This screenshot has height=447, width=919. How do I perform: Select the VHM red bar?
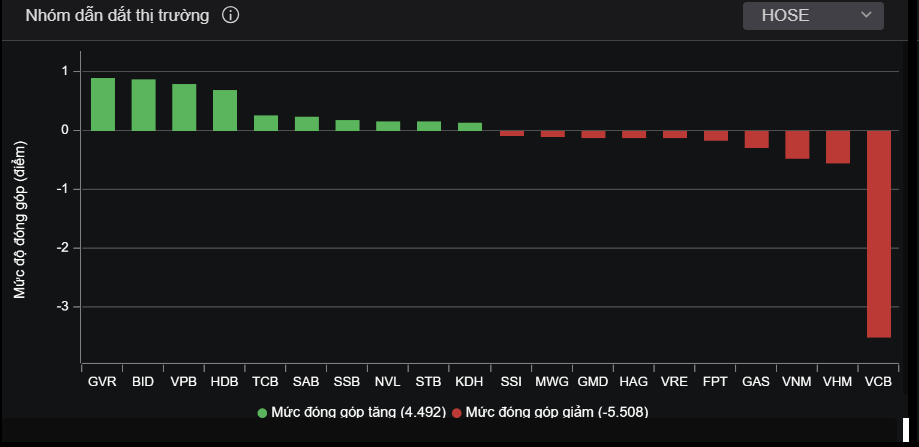point(838,147)
